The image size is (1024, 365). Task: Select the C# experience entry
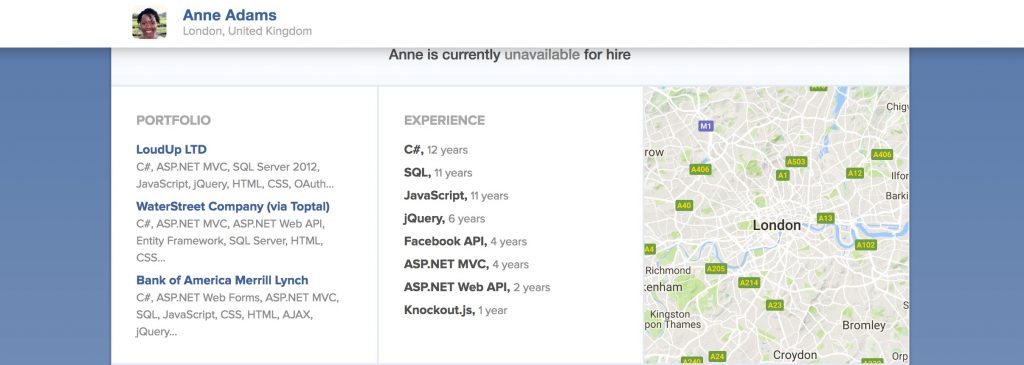[x=436, y=150]
